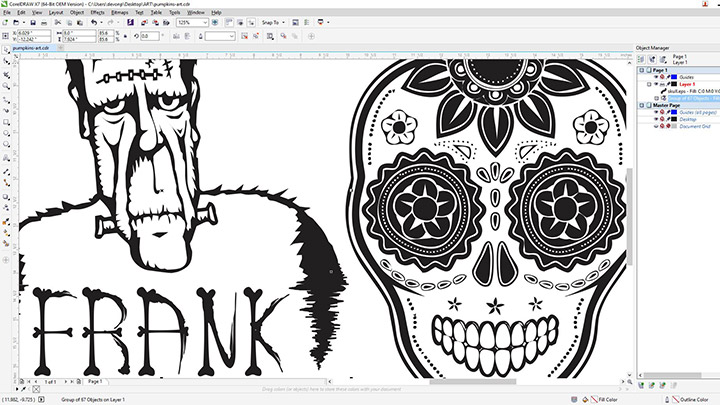This screenshot has width=720, height=405.
Task: Click the Cut scissors icon
Action: (x=58, y=22)
